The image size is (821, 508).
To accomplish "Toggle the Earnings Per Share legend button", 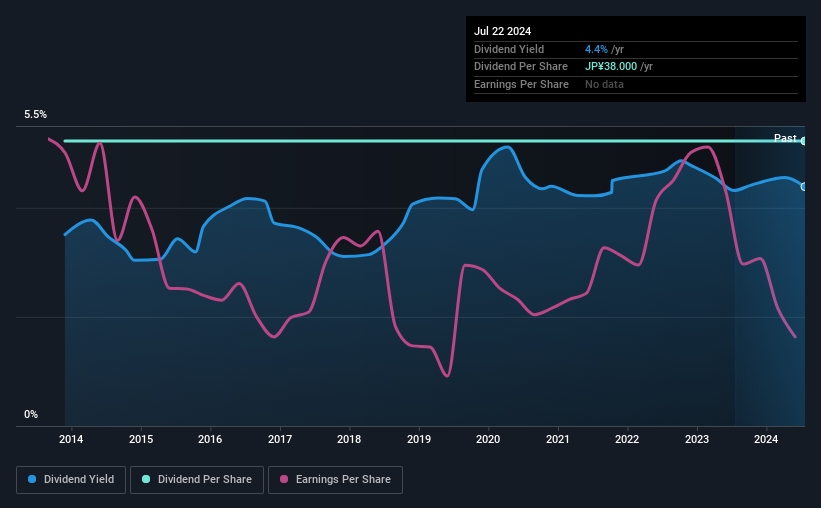I will point(335,480).
